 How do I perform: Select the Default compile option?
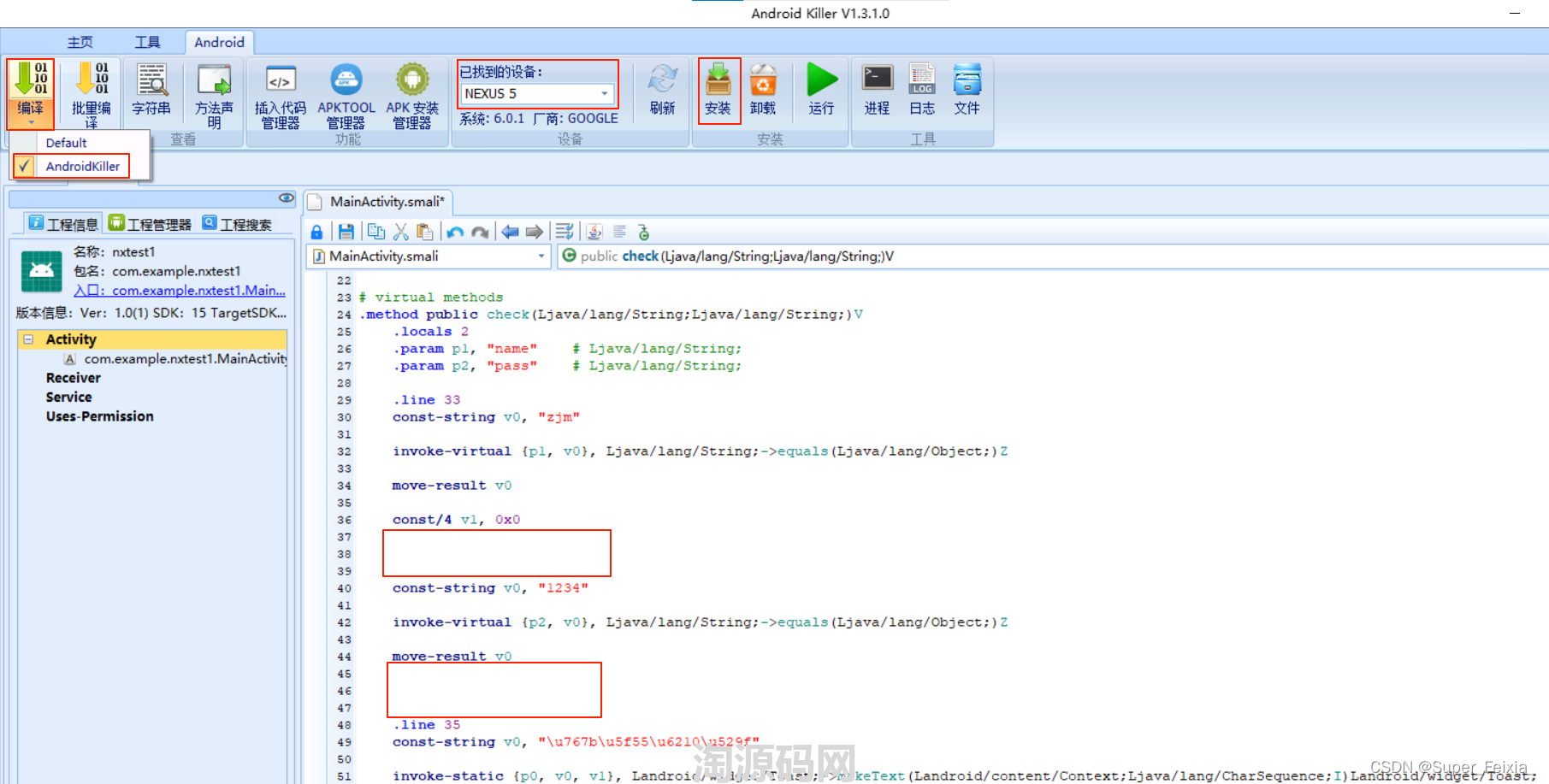[x=66, y=143]
